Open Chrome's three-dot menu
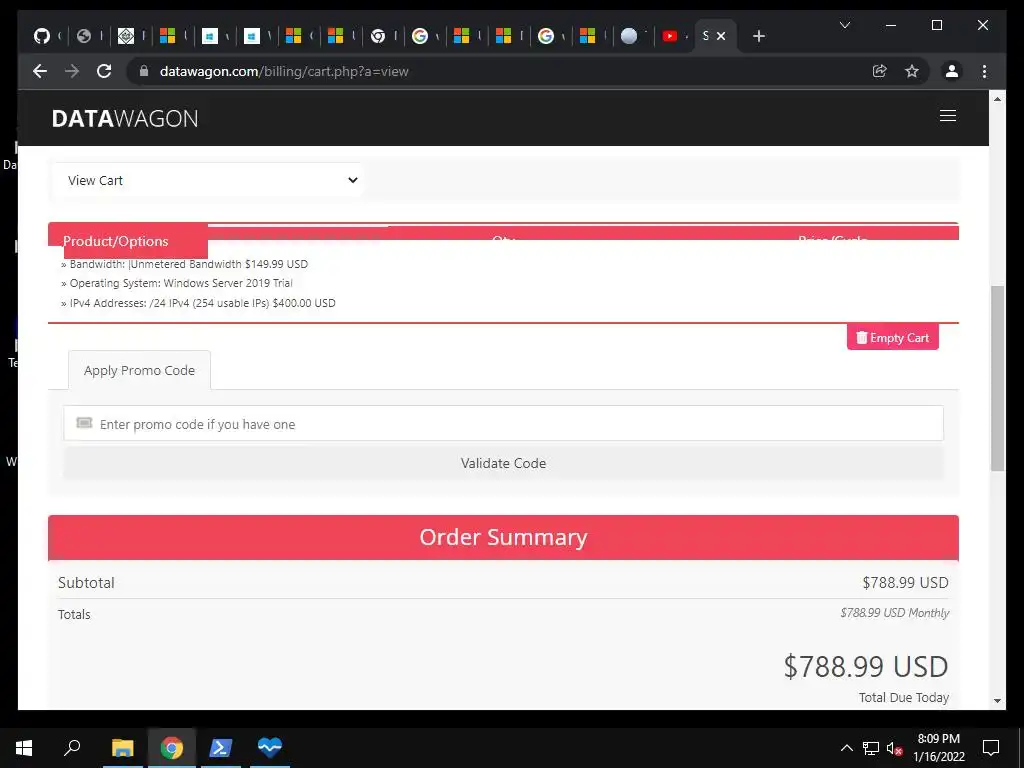Viewport: 1024px width, 768px height. coord(984,71)
